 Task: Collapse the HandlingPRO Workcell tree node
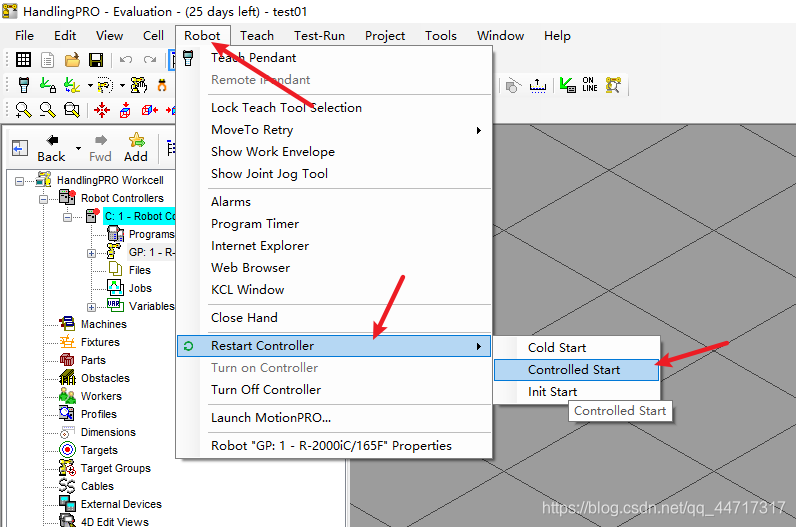19,181
